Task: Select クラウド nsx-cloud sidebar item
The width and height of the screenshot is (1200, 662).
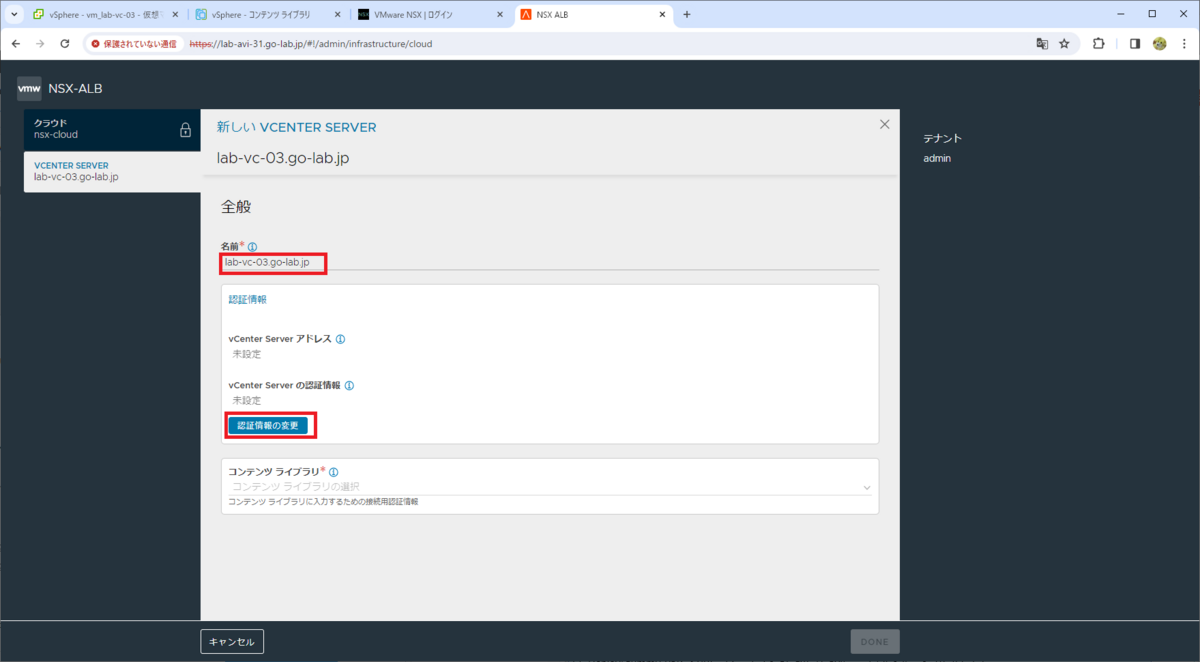Action: pos(112,129)
